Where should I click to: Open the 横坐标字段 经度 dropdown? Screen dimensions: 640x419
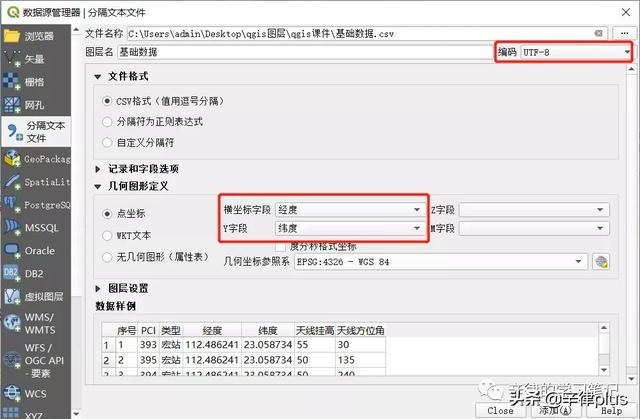pos(349,209)
